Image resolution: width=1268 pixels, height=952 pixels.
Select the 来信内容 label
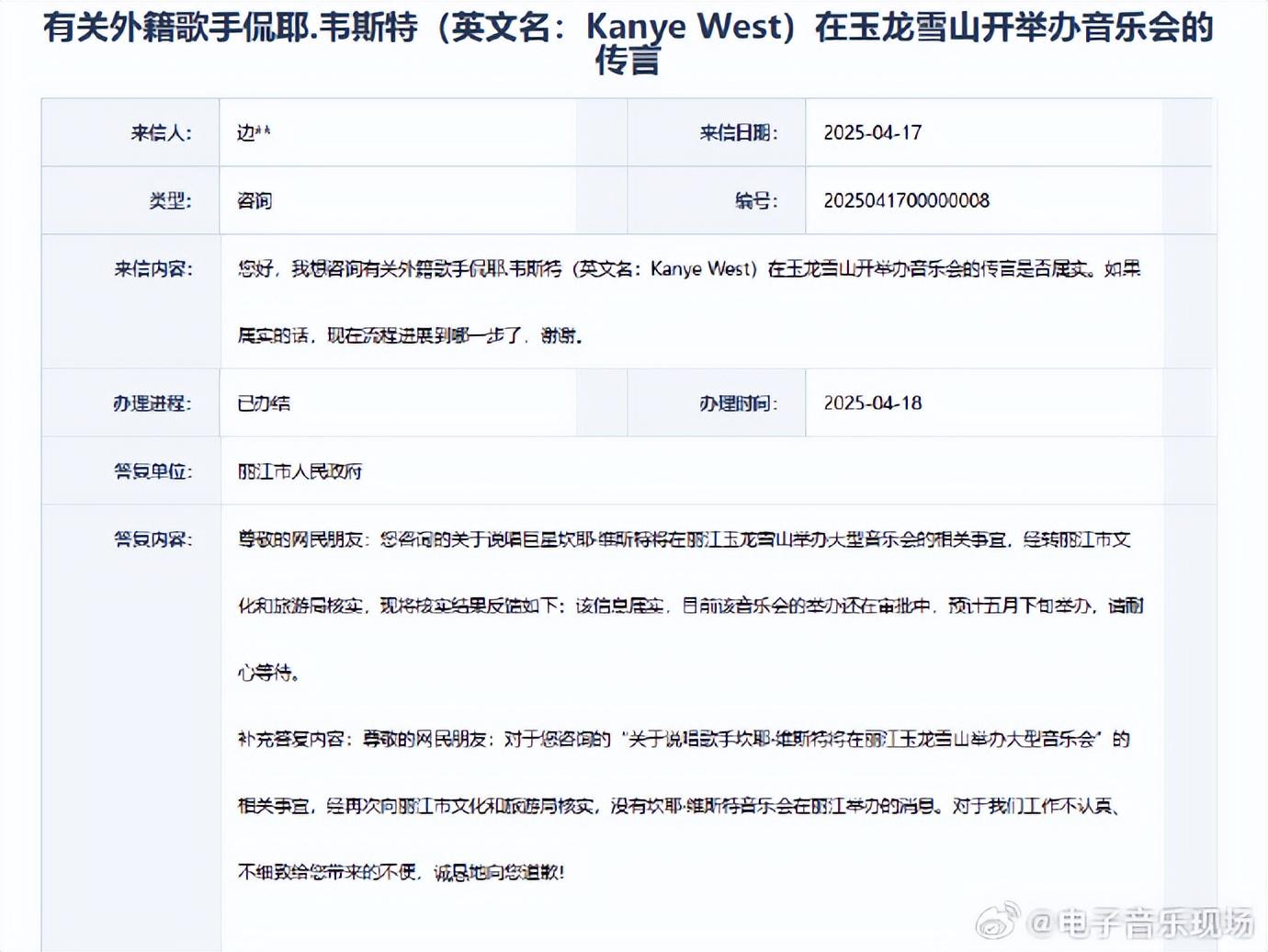153,269
